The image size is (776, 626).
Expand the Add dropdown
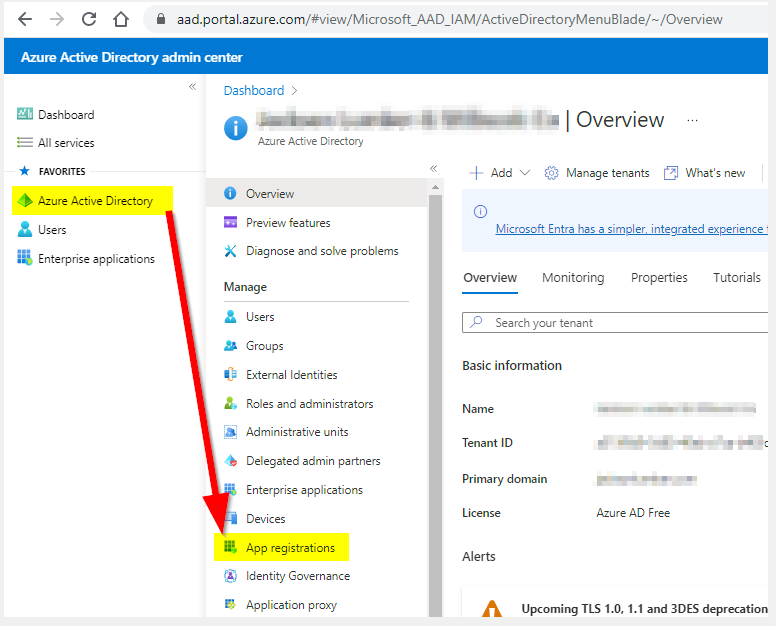click(x=500, y=173)
